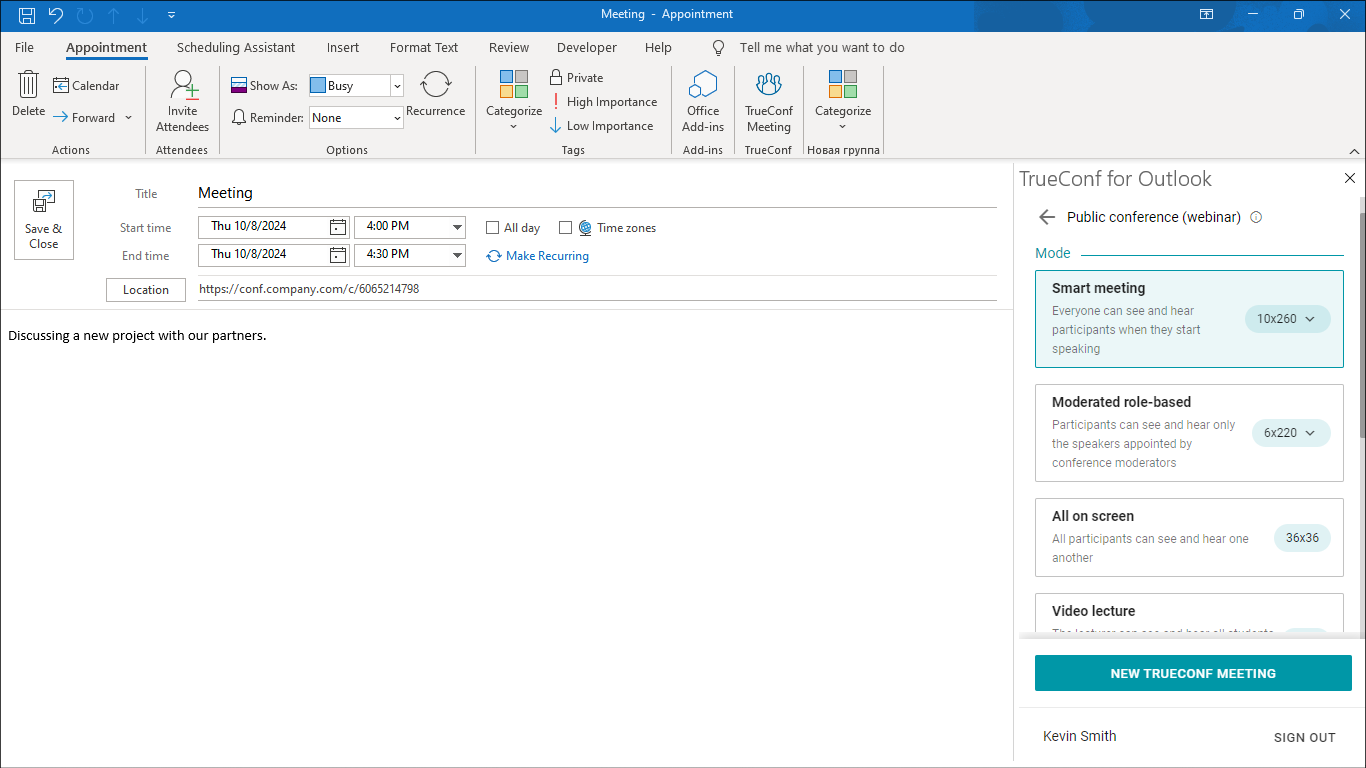
Task: Open the Insert tab
Action: point(343,47)
